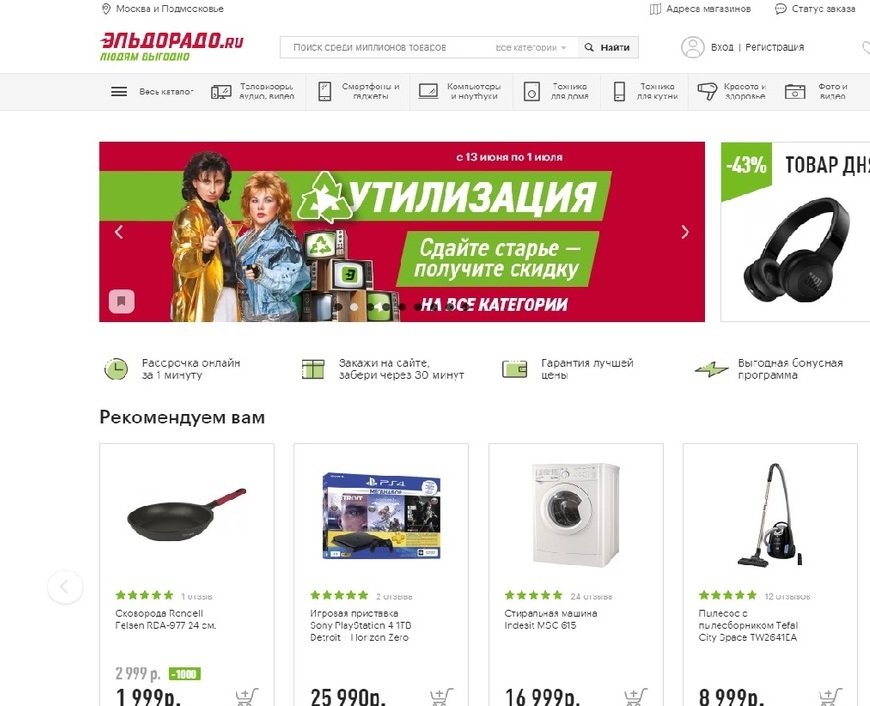This screenshot has width=870, height=706.
Task: Click the Найти search button
Action: pyautogui.click(x=608, y=48)
